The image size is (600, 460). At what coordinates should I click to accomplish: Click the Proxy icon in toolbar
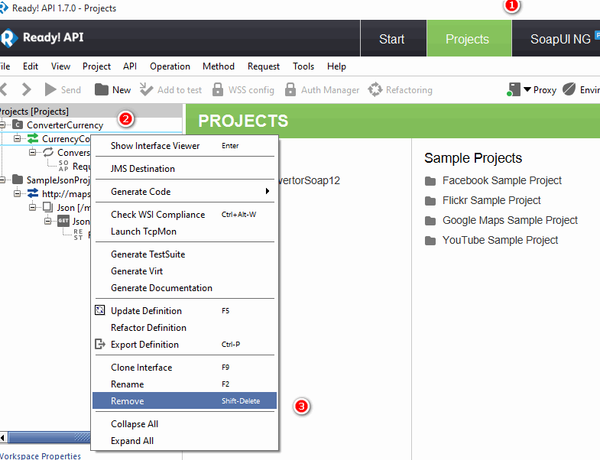513,90
